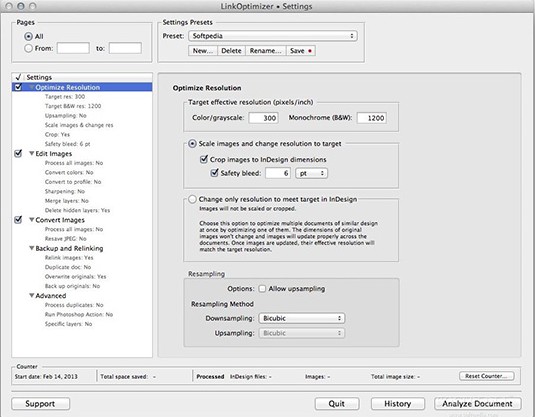Select the Edit Images settings row
This screenshot has height=417, width=535.
point(82,154)
